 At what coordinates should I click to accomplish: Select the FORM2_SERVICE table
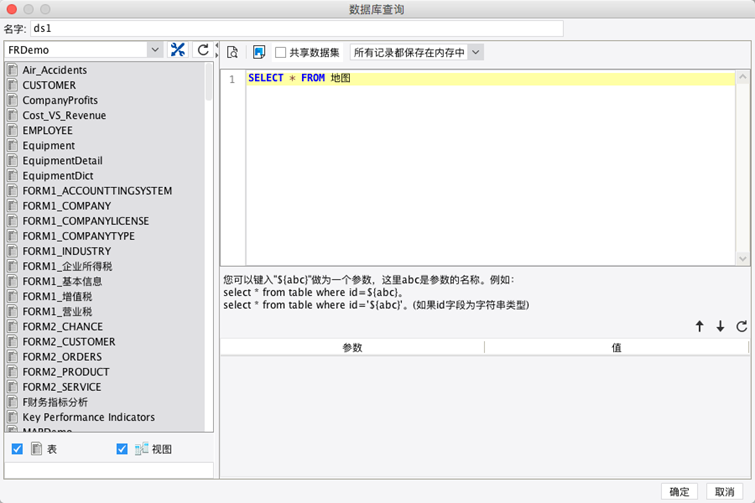[62, 387]
